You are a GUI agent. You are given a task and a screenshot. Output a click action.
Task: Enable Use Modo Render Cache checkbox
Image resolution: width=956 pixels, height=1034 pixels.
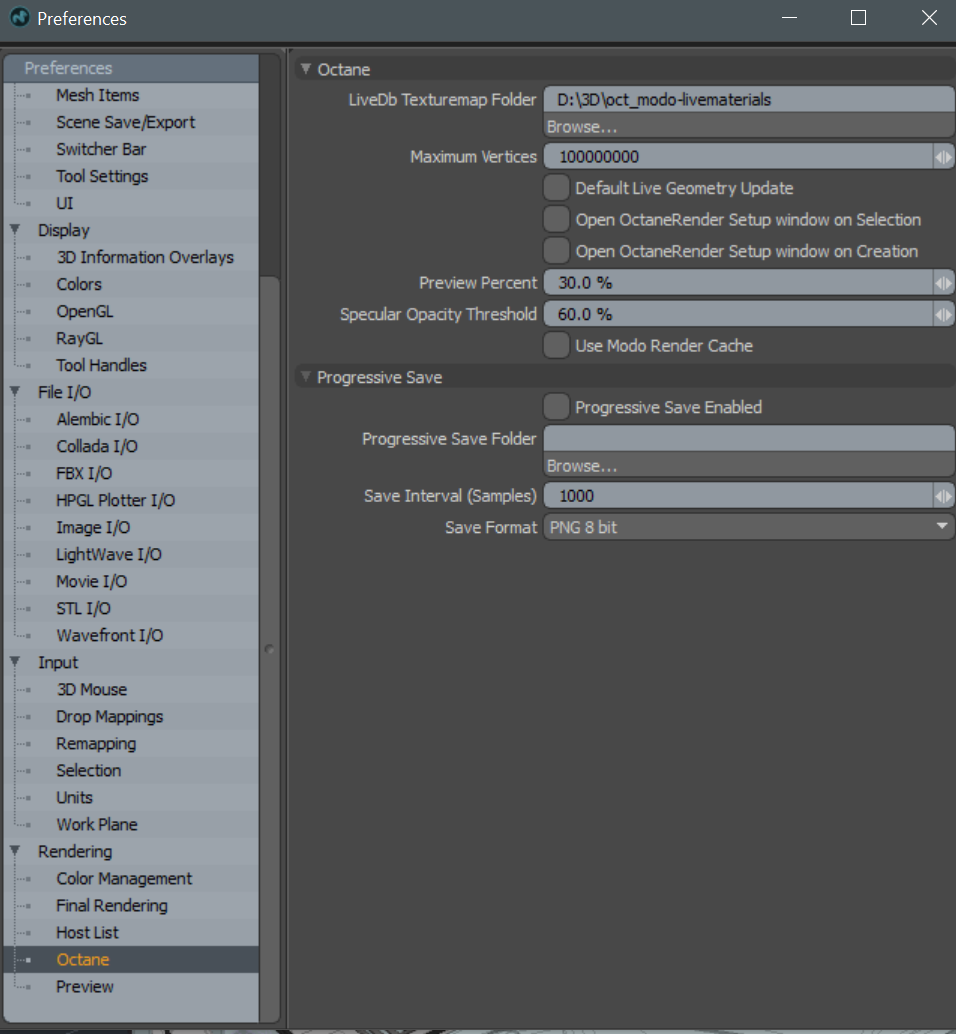[x=556, y=346]
